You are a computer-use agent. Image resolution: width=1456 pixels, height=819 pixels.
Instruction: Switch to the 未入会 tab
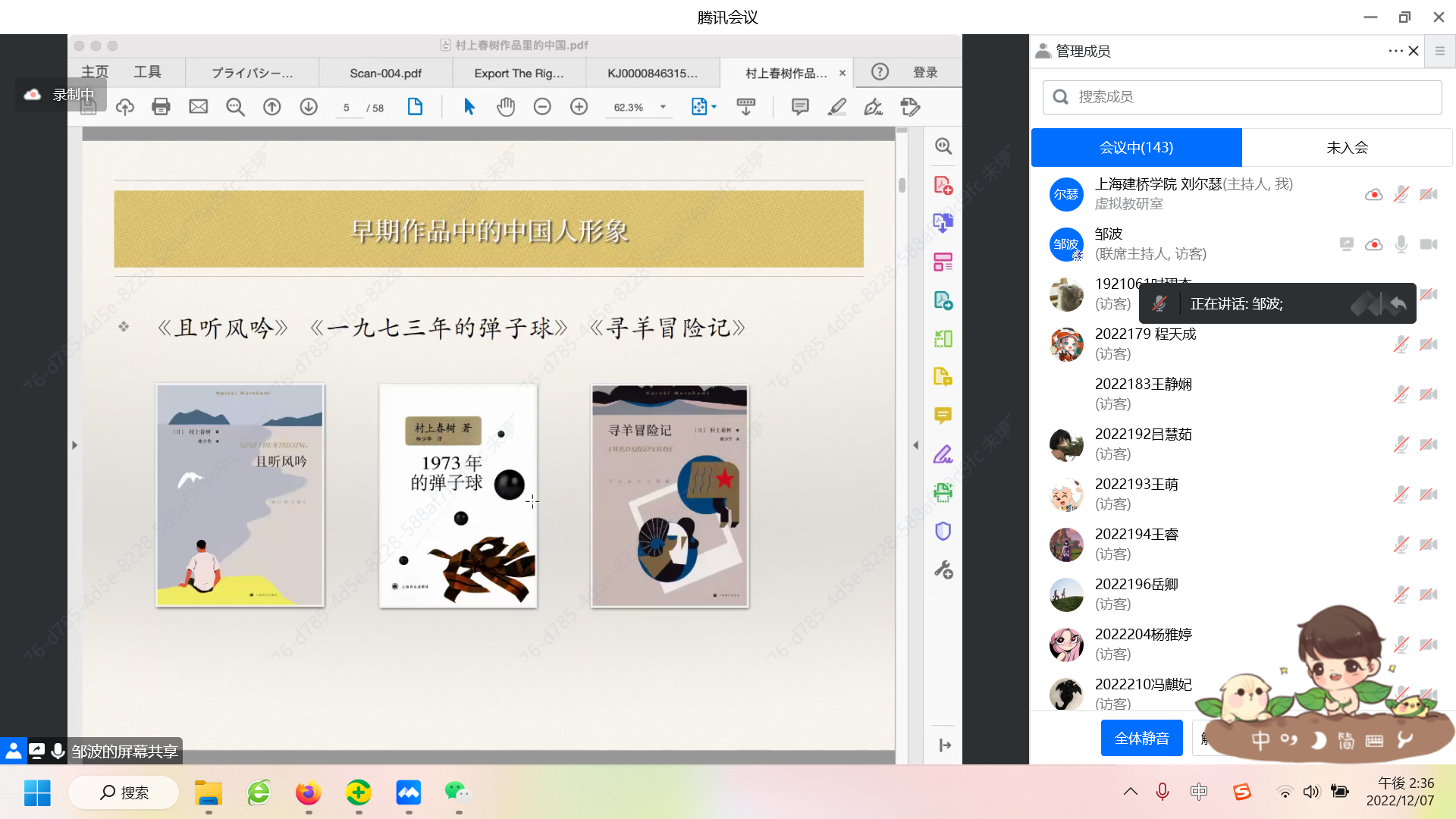pos(1347,147)
